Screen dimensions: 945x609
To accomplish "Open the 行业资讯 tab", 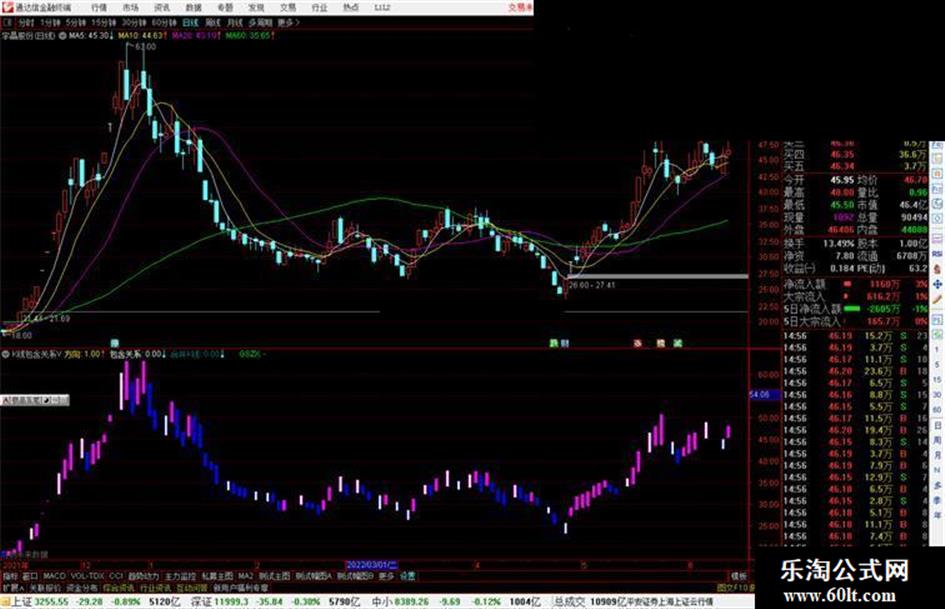I will [155, 587].
